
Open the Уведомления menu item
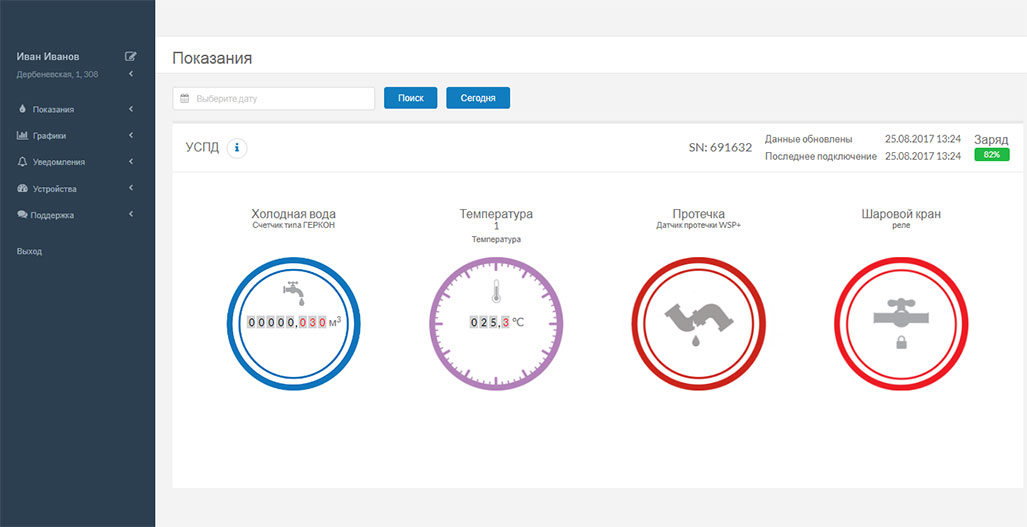[x=59, y=162]
